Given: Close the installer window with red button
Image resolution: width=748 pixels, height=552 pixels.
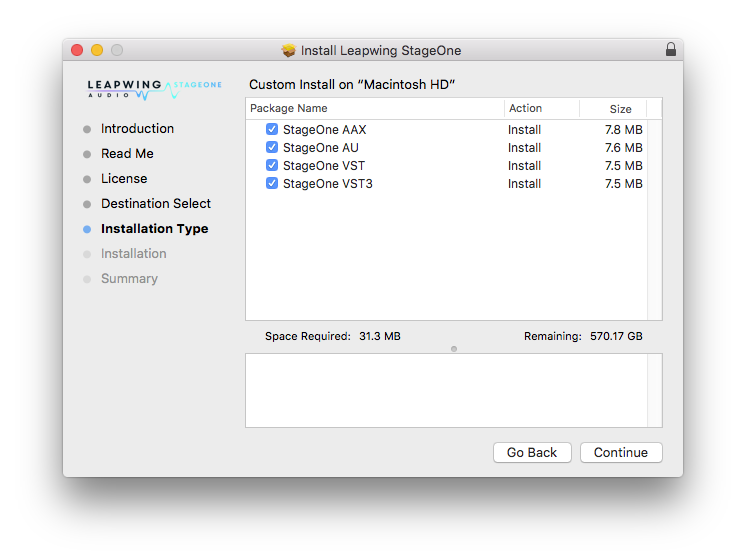Looking at the screenshot, I should point(77,50).
